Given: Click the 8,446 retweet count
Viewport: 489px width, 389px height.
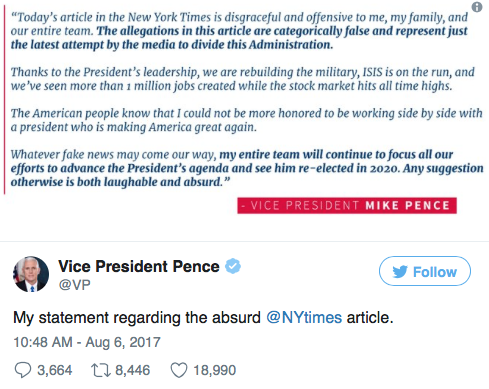Looking at the screenshot, I should point(133,370).
